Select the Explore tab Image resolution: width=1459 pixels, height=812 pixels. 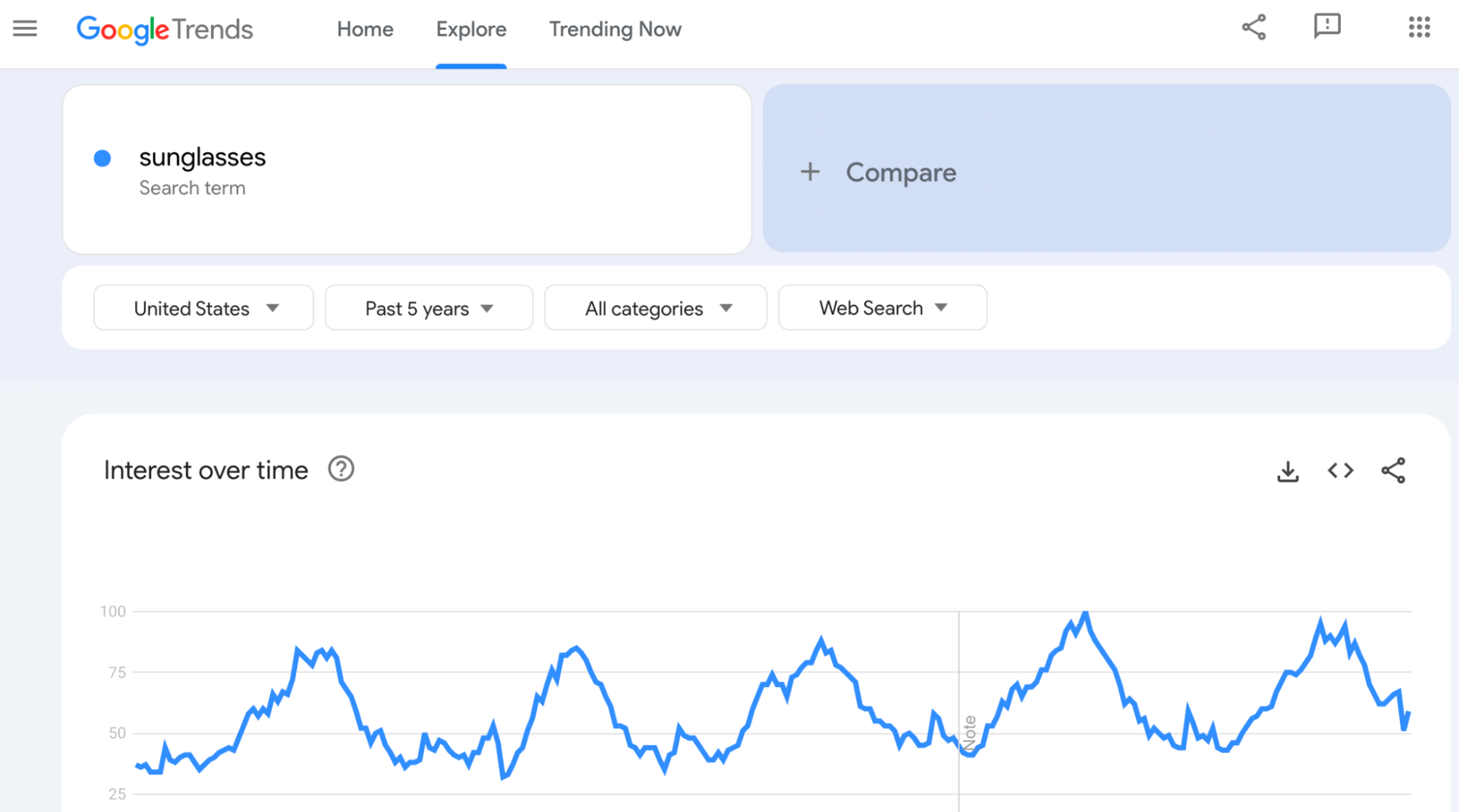(470, 29)
